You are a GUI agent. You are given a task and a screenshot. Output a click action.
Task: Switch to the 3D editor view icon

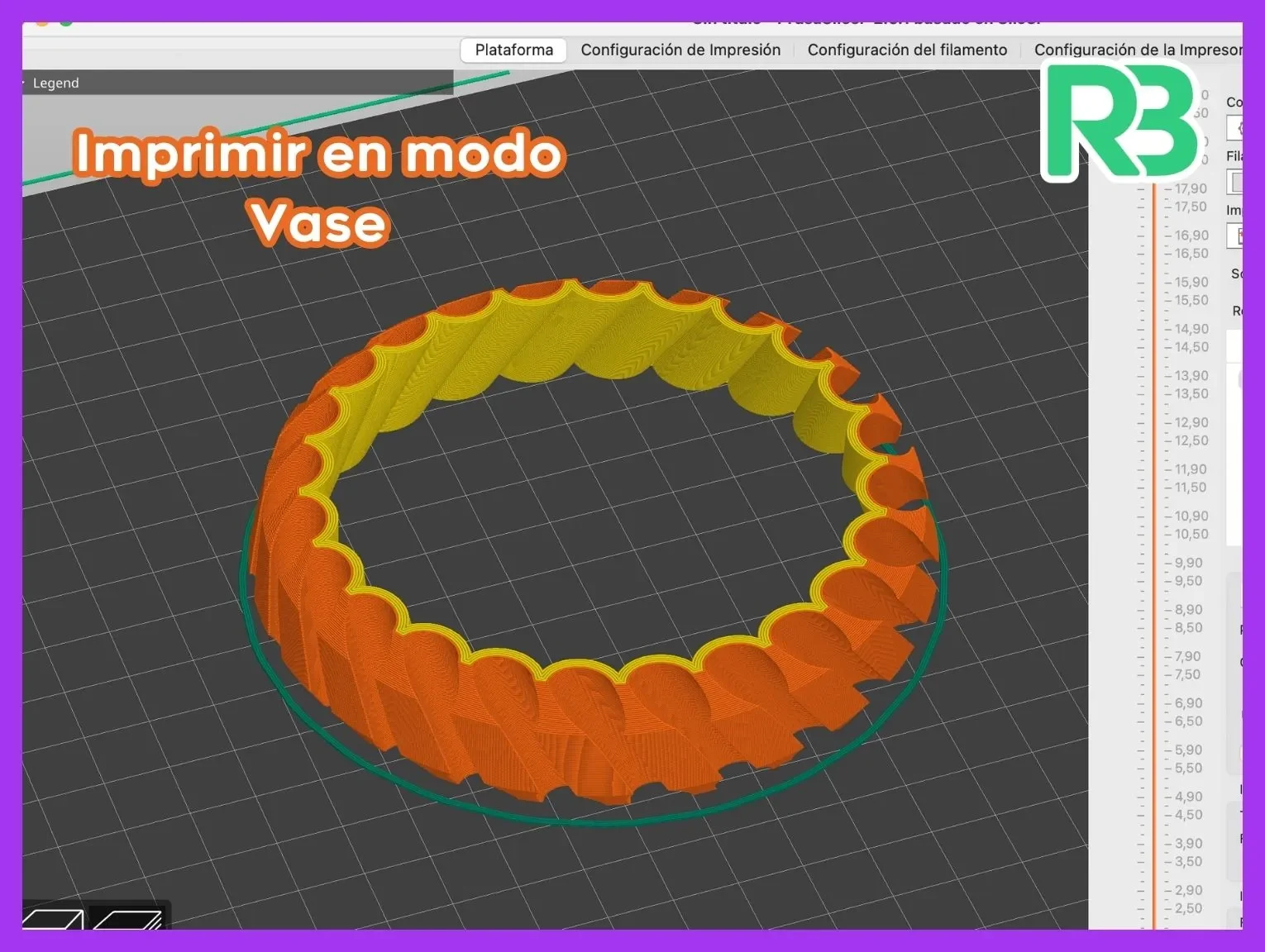[53, 918]
